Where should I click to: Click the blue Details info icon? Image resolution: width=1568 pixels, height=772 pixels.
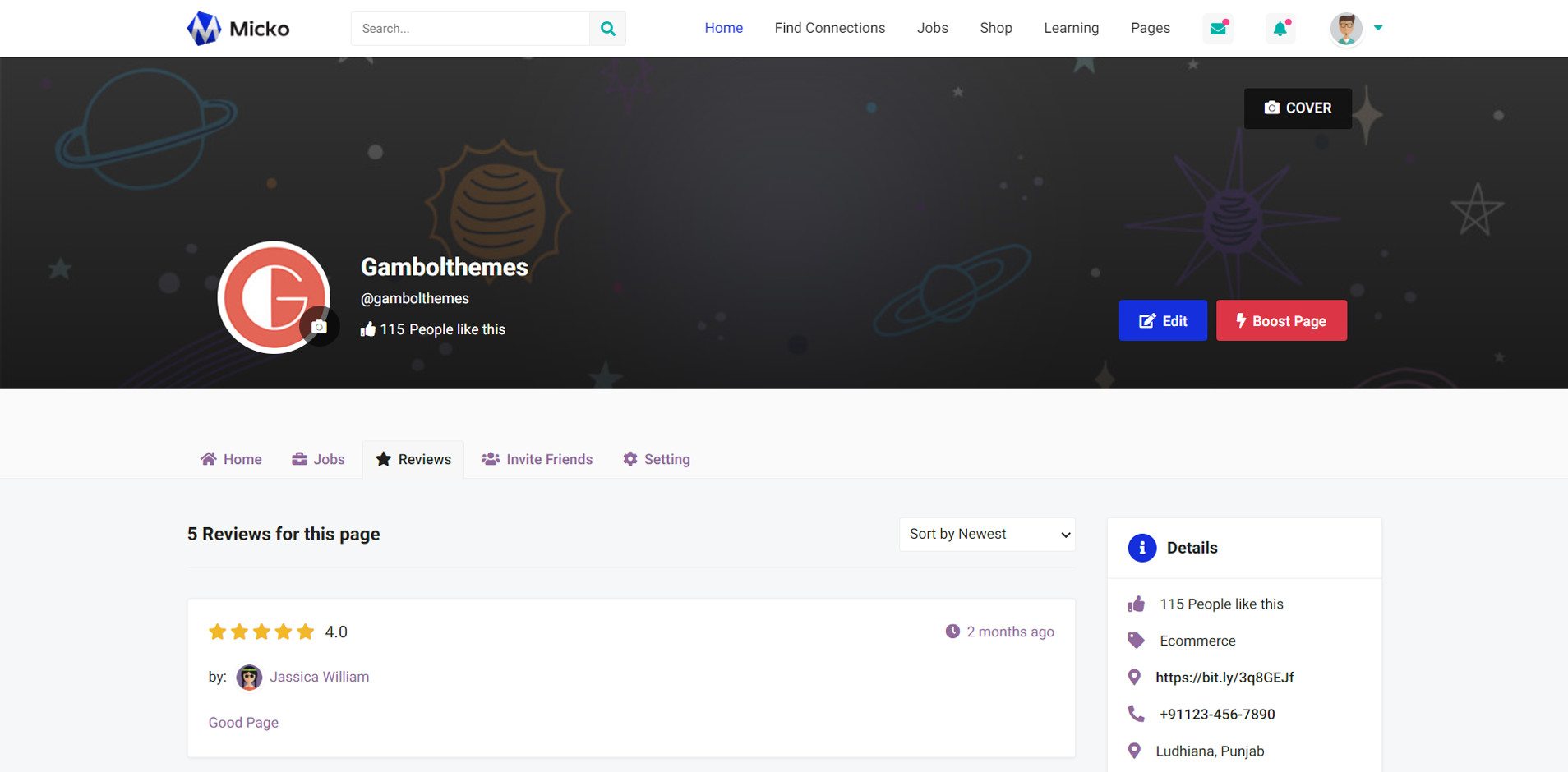click(x=1141, y=548)
